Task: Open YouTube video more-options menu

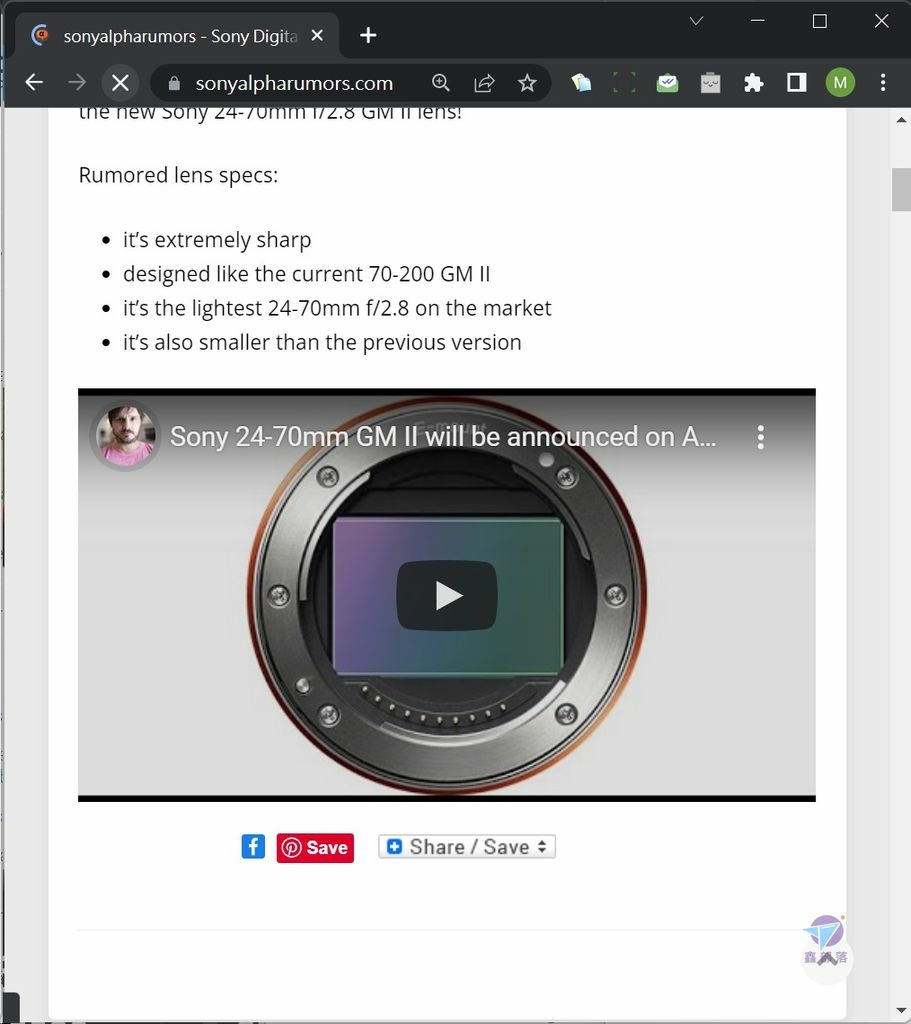Action: 761,437
